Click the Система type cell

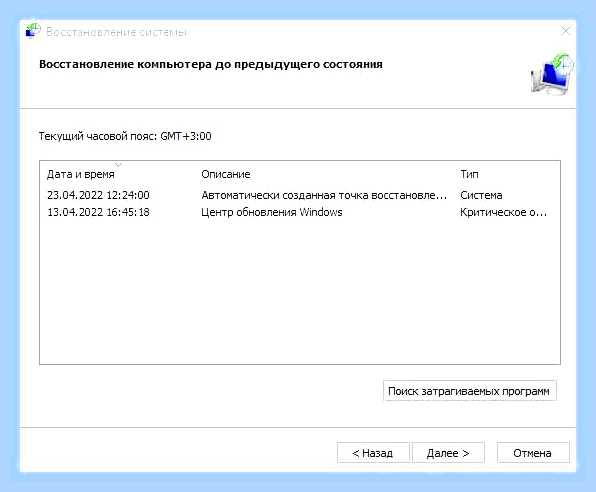481,195
